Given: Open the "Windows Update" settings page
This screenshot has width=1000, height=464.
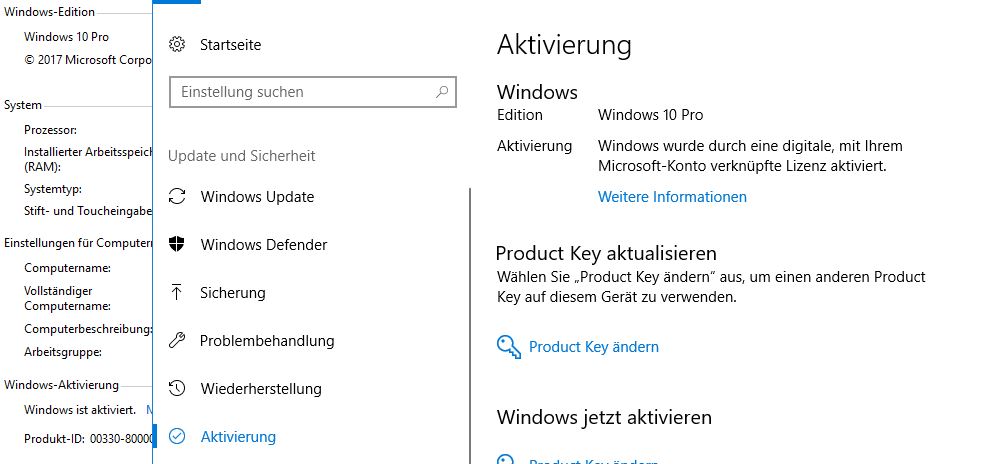Looking at the screenshot, I should (257, 197).
